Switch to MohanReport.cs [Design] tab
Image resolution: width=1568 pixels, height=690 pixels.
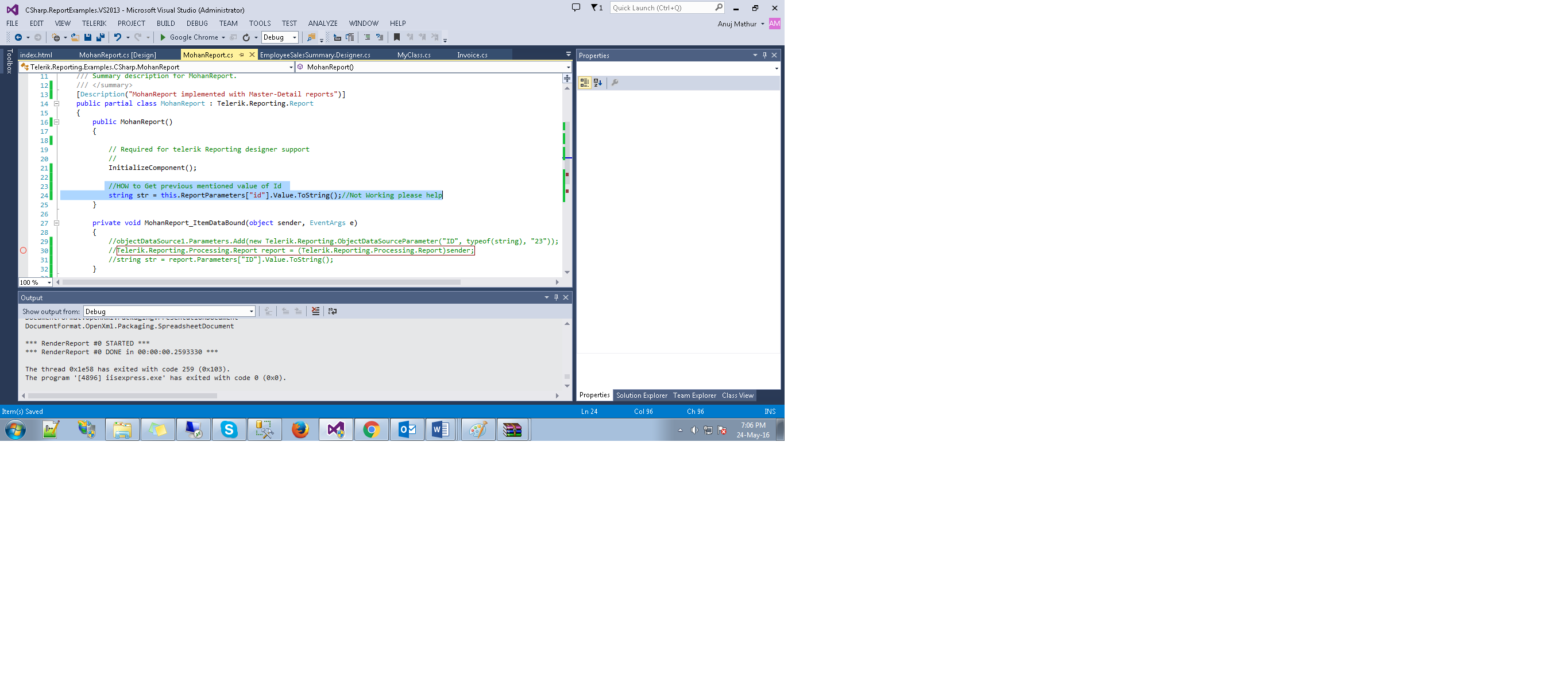click(x=118, y=55)
